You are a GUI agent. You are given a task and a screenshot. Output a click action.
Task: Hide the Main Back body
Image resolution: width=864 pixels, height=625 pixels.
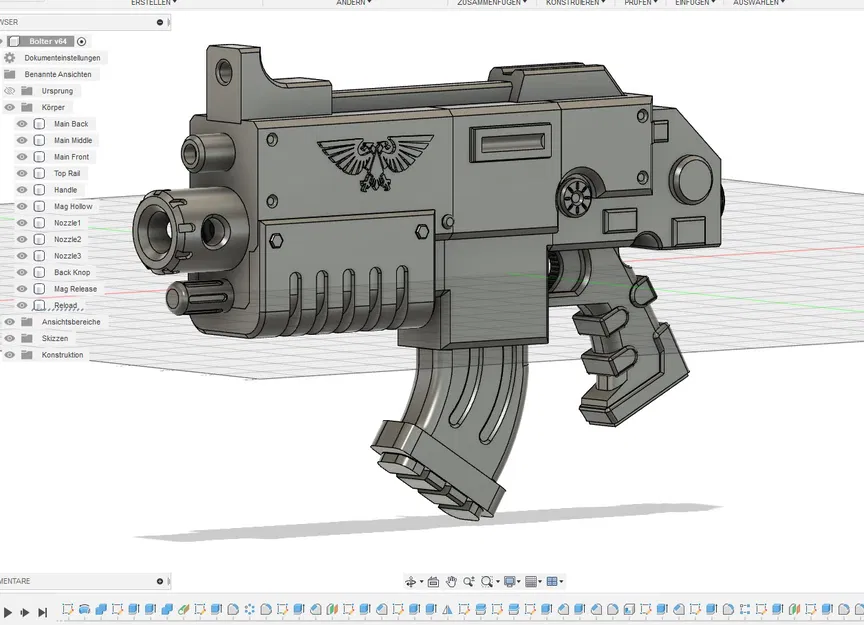21,124
